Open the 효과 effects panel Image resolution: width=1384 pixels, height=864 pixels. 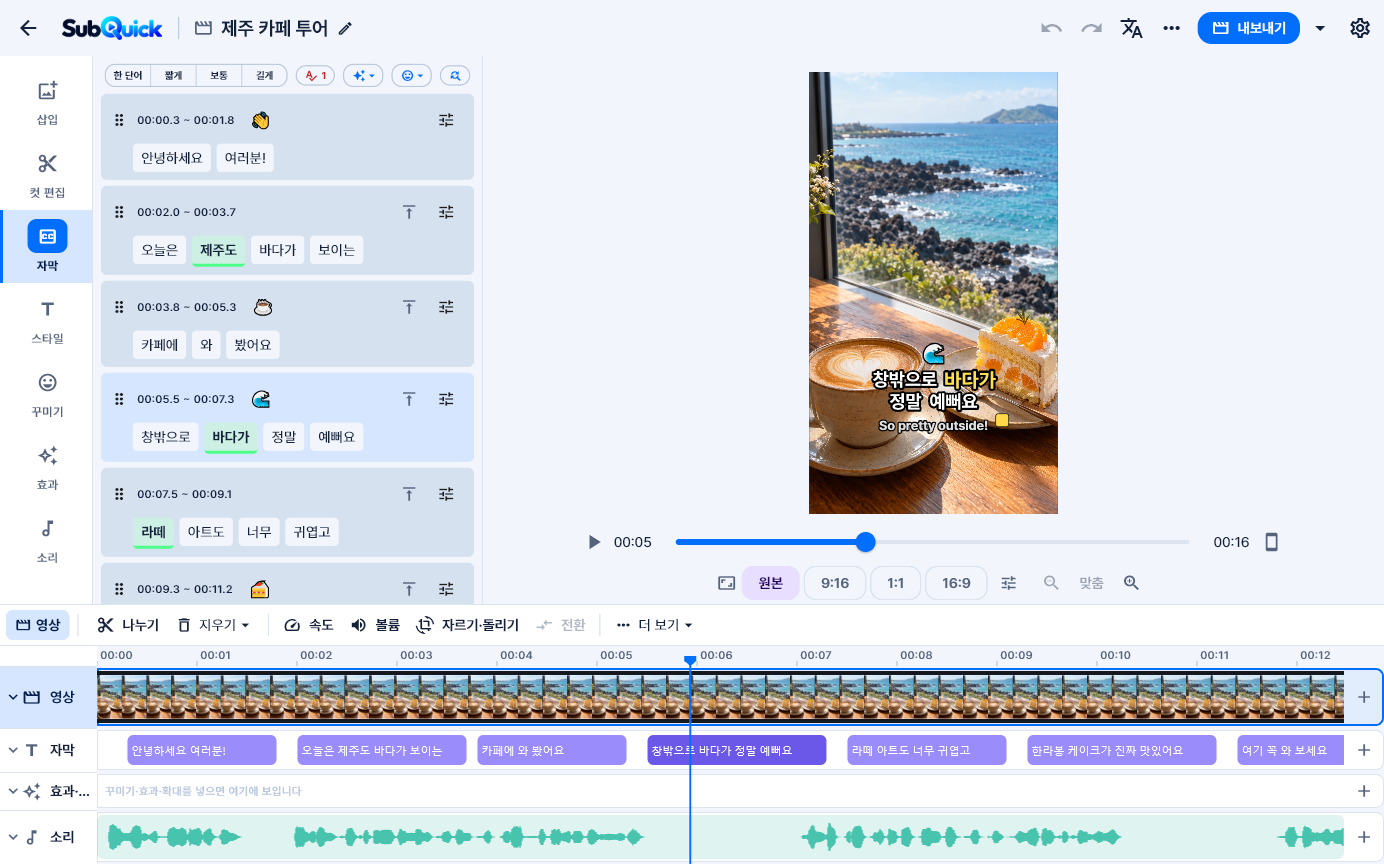pyautogui.click(x=47, y=468)
